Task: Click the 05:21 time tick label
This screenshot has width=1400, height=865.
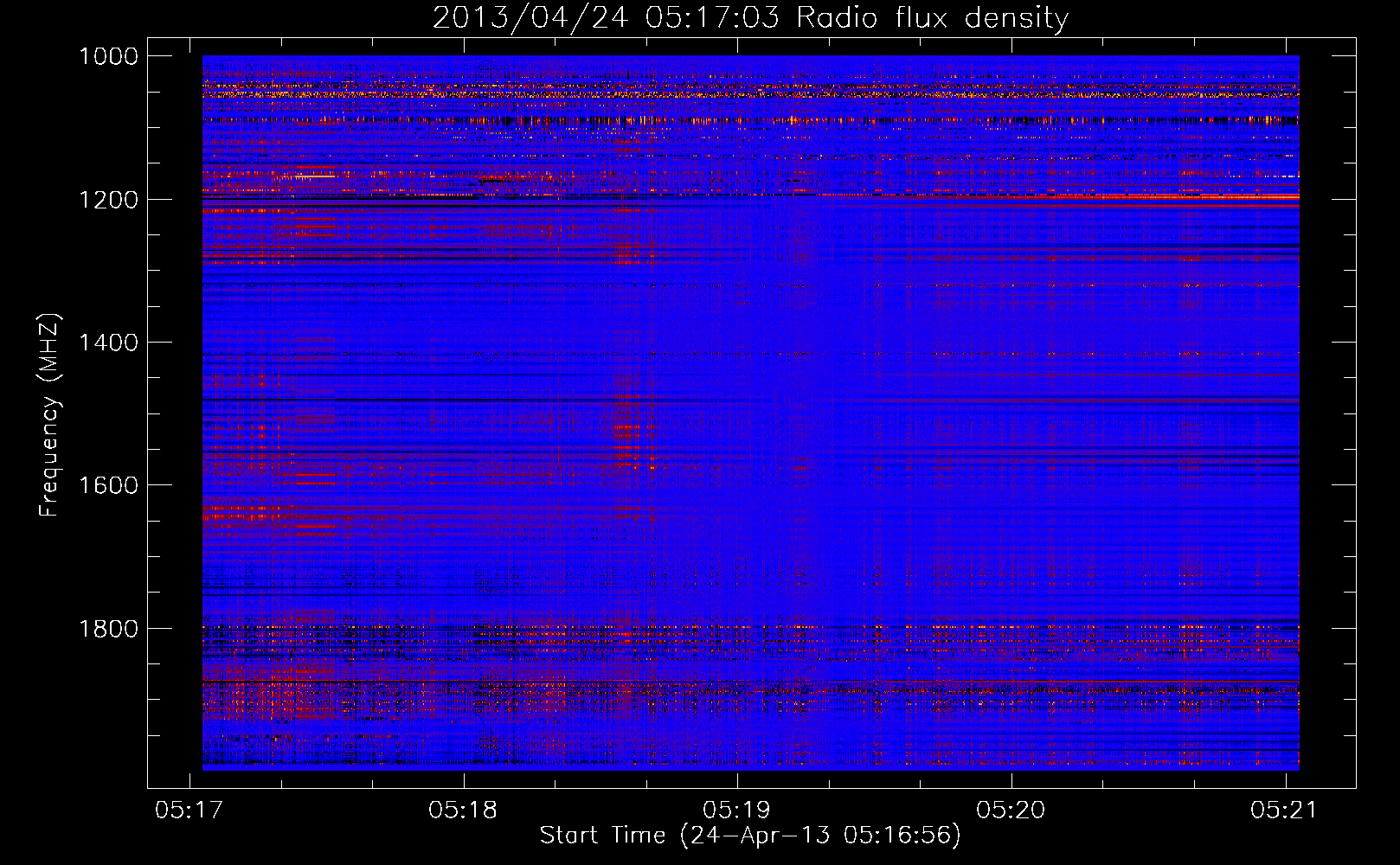Action: pos(1285,810)
